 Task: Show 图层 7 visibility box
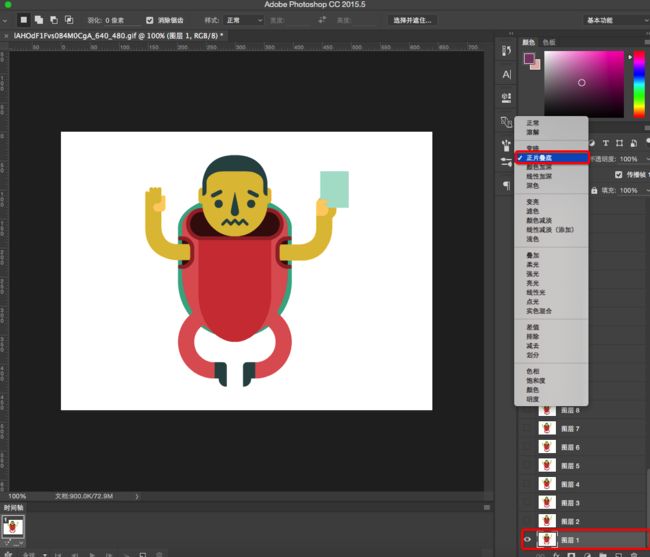[527, 428]
